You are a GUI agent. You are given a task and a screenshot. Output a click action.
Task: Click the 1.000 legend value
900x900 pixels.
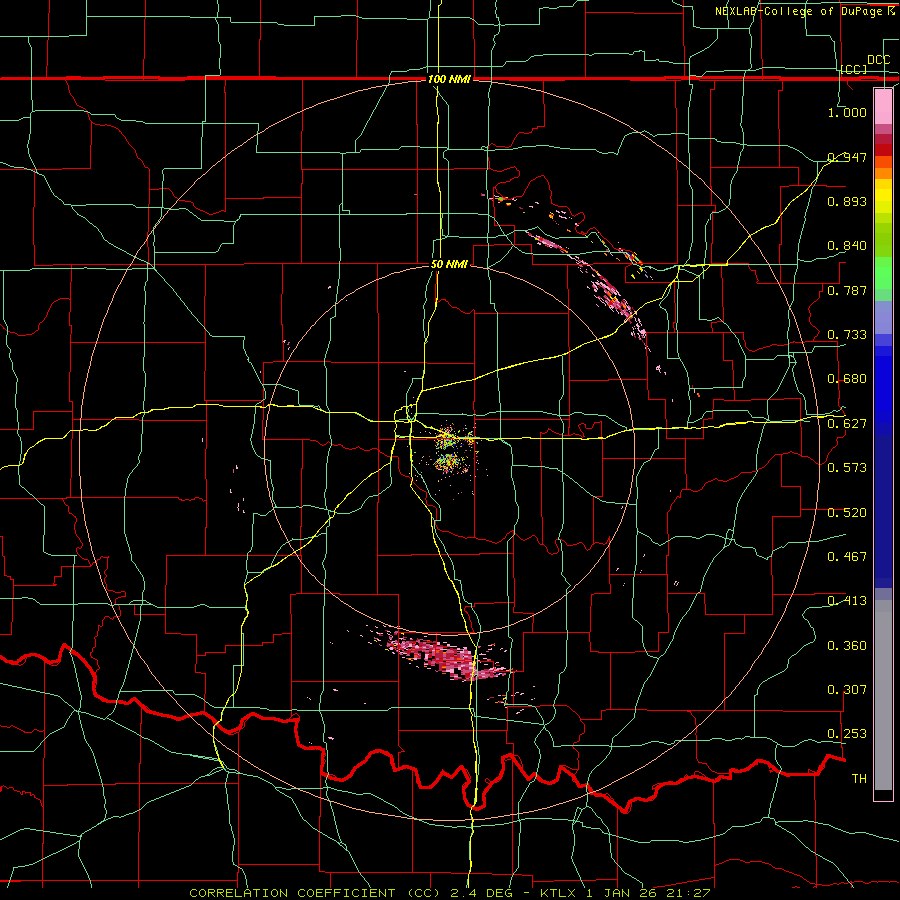pyautogui.click(x=847, y=112)
